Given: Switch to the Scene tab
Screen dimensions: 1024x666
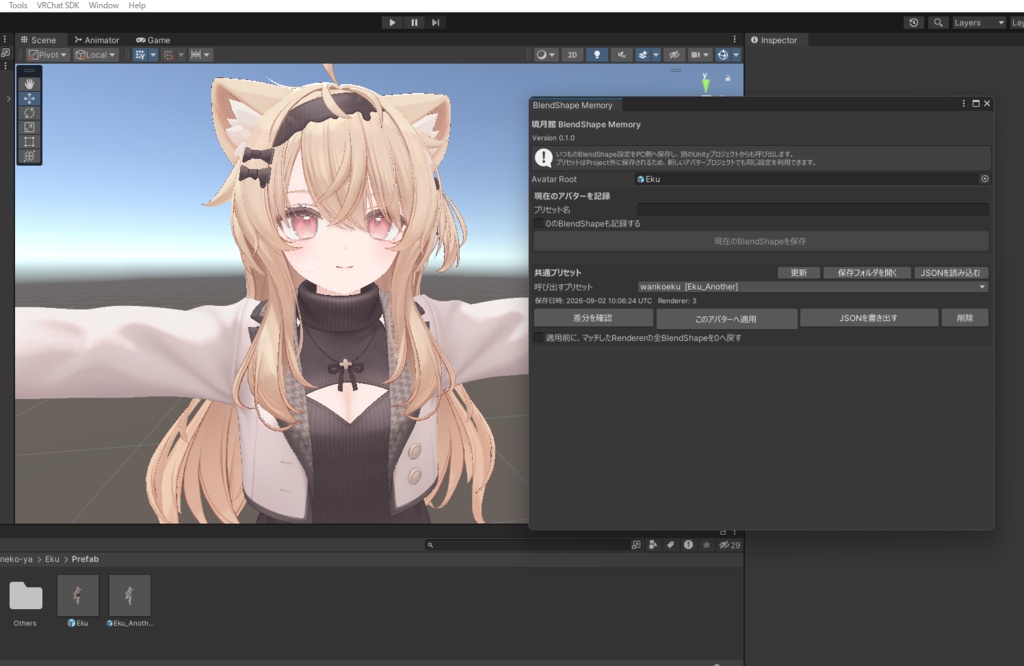Looking at the screenshot, I should (x=38, y=40).
